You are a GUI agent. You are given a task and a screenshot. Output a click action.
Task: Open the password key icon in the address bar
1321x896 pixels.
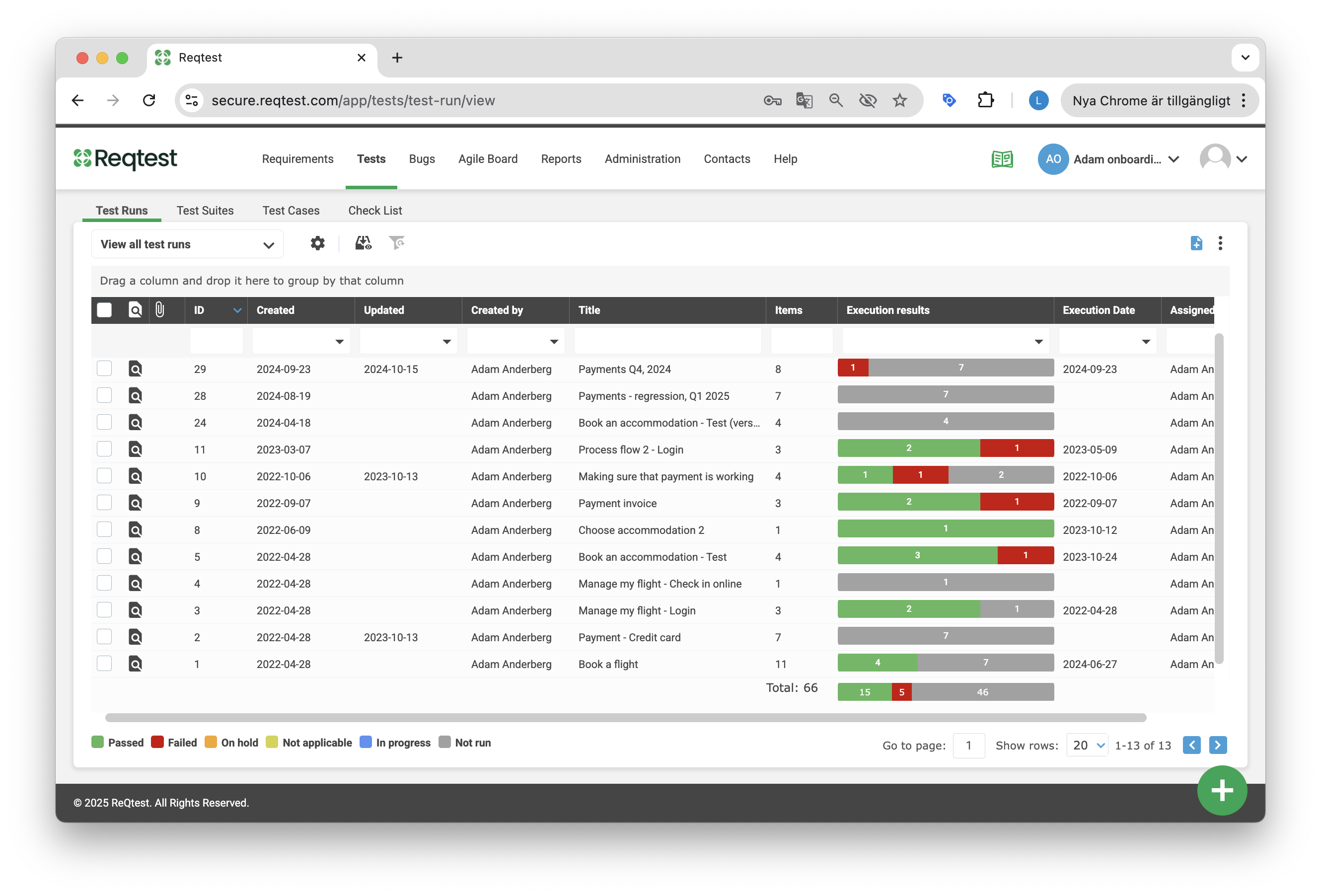pos(772,101)
